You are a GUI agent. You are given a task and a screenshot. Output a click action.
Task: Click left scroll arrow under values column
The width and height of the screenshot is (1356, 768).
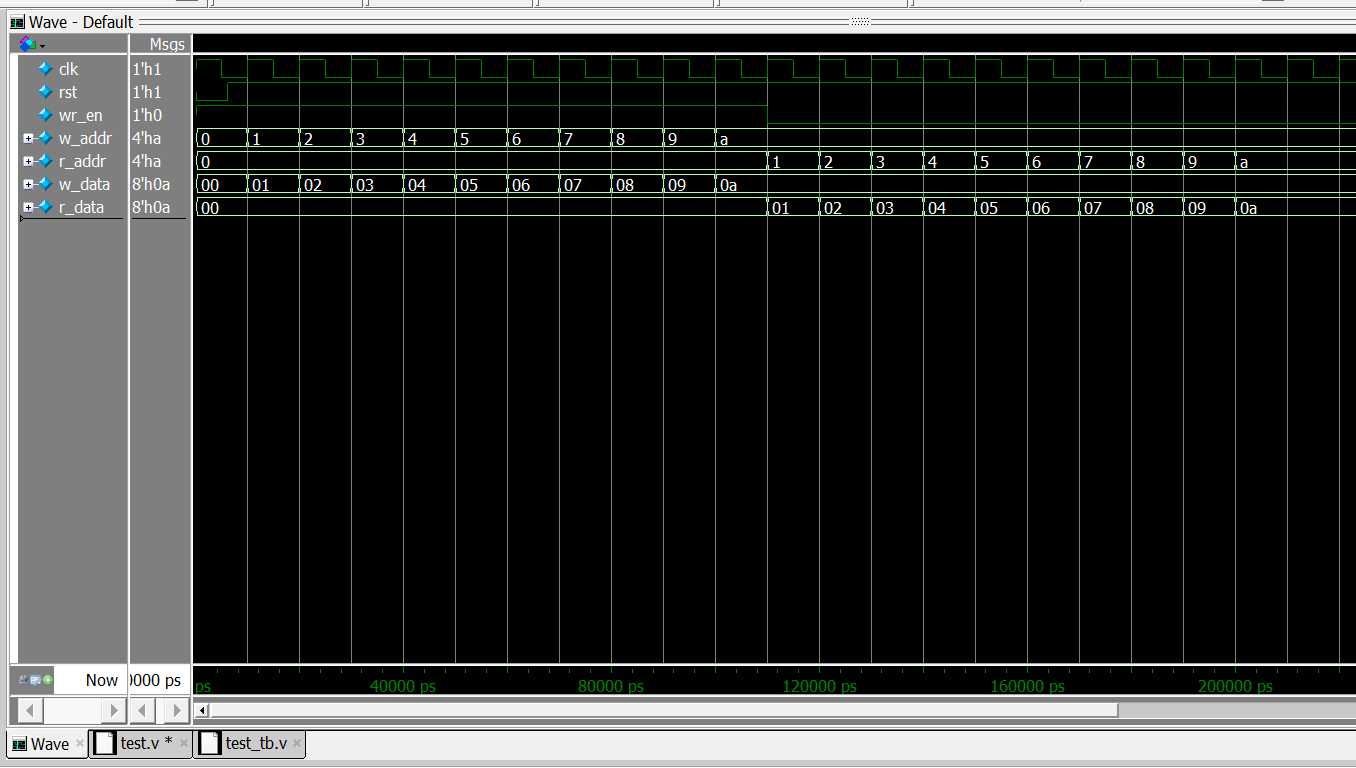[x=143, y=710]
